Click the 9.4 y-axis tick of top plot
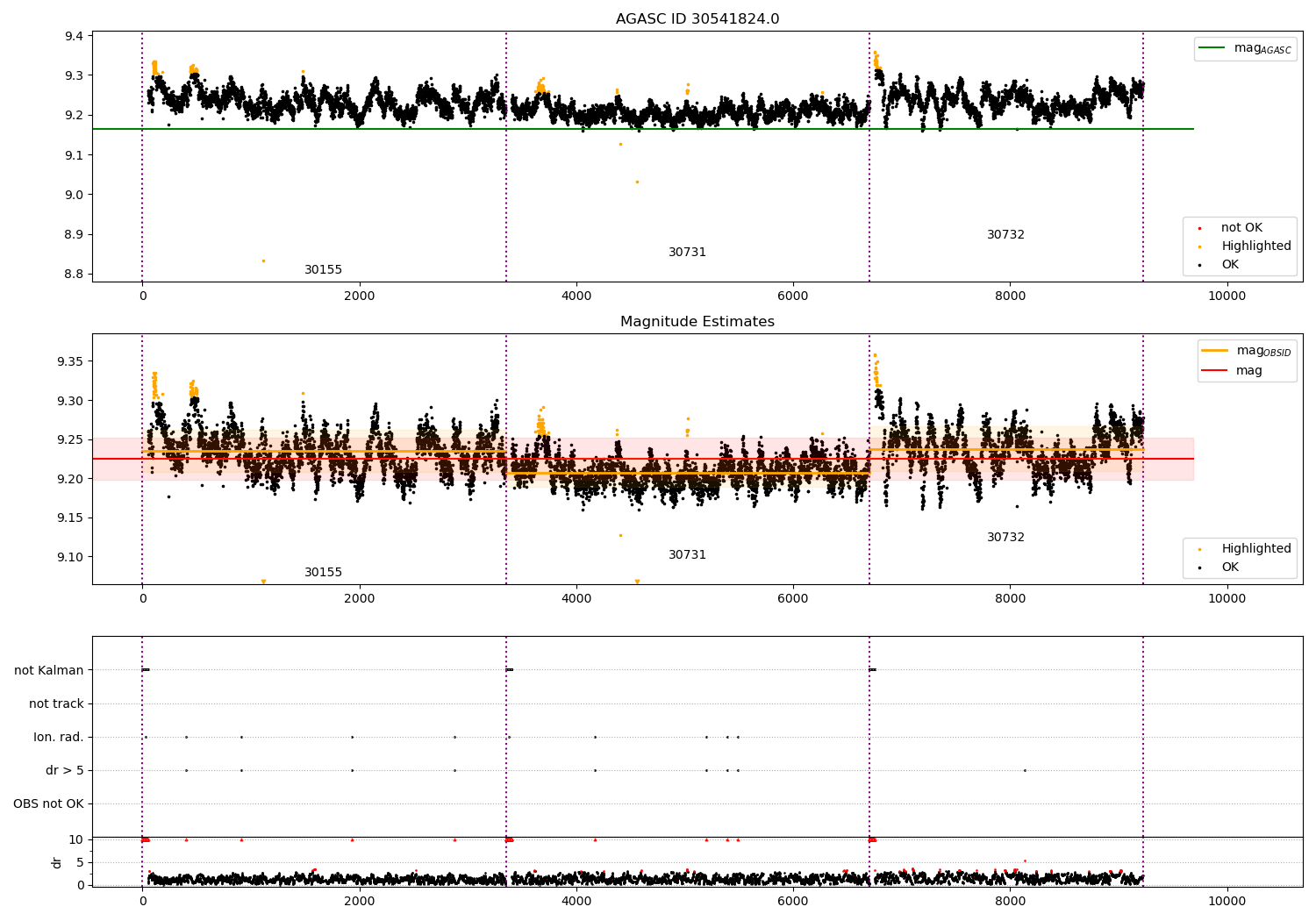Screen dimensions: 1316x921 (74, 36)
